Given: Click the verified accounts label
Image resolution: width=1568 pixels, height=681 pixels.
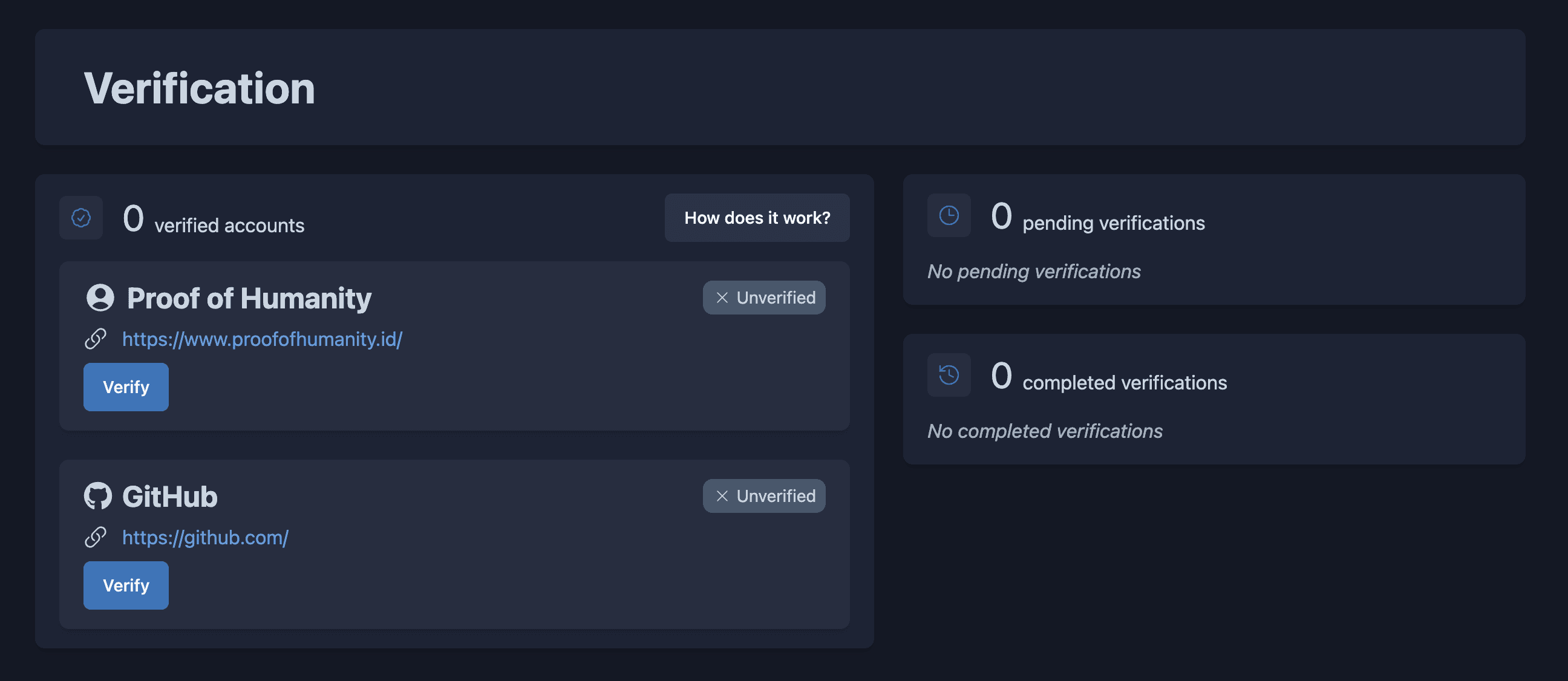Looking at the screenshot, I should [x=229, y=225].
